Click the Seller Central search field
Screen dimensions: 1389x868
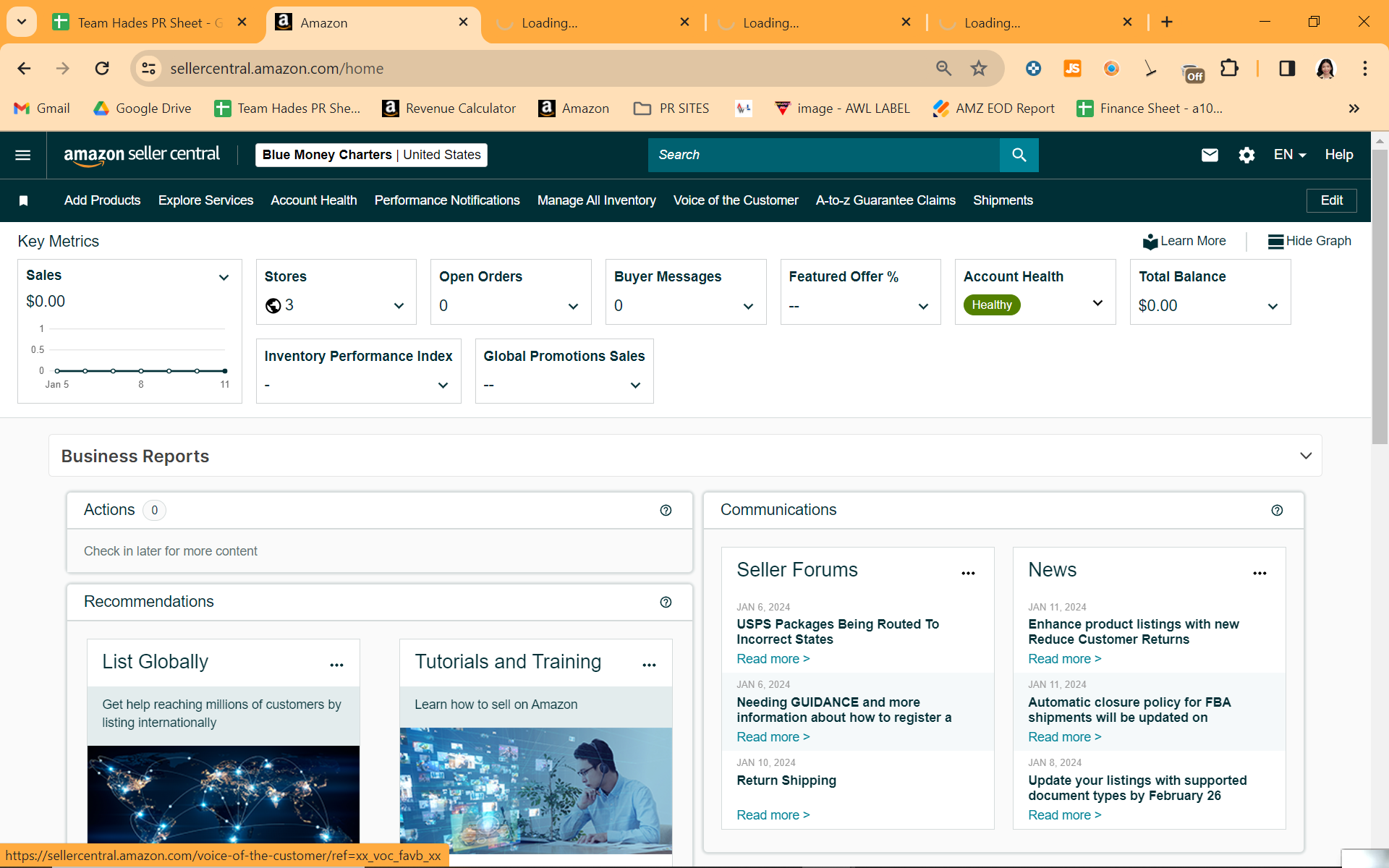coord(824,155)
